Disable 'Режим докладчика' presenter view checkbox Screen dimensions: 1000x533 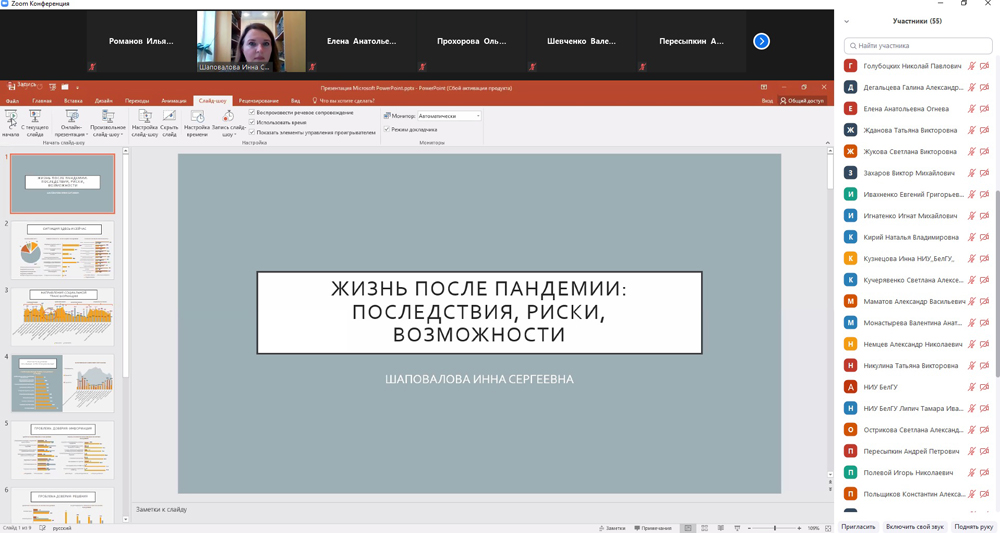pyautogui.click(x=387, y=130)
